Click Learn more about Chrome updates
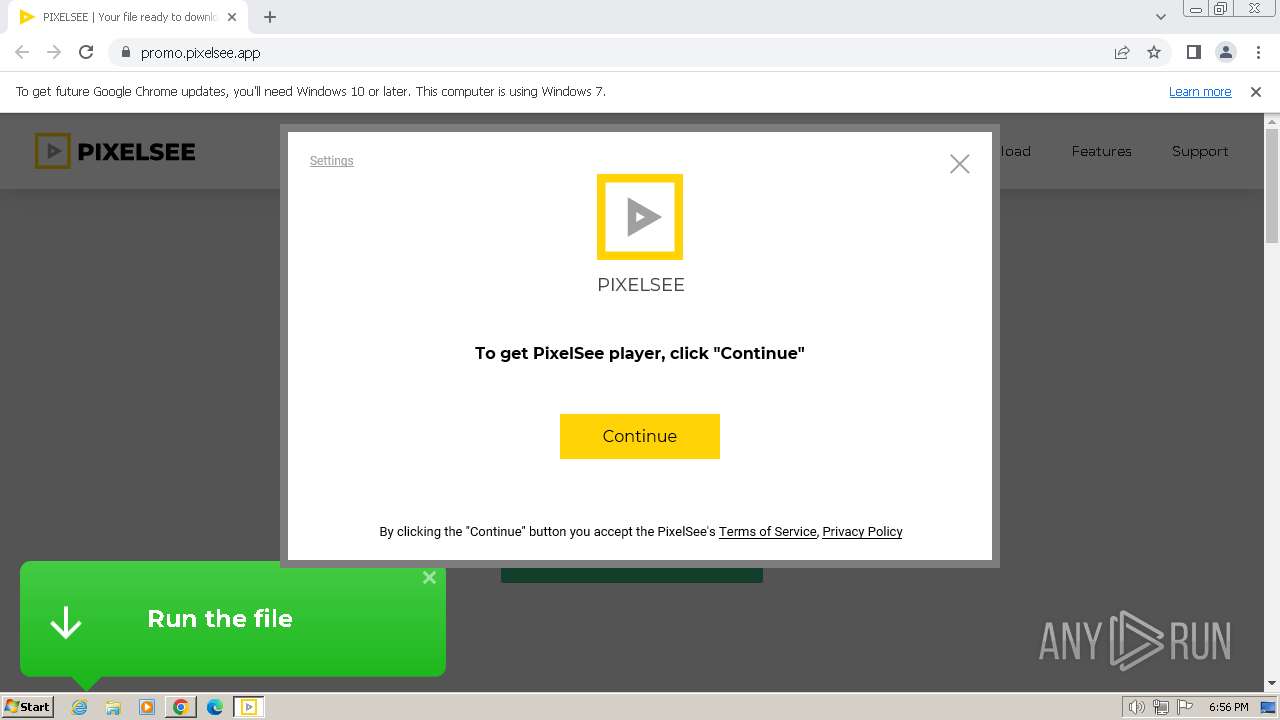 click(1200, 92)
